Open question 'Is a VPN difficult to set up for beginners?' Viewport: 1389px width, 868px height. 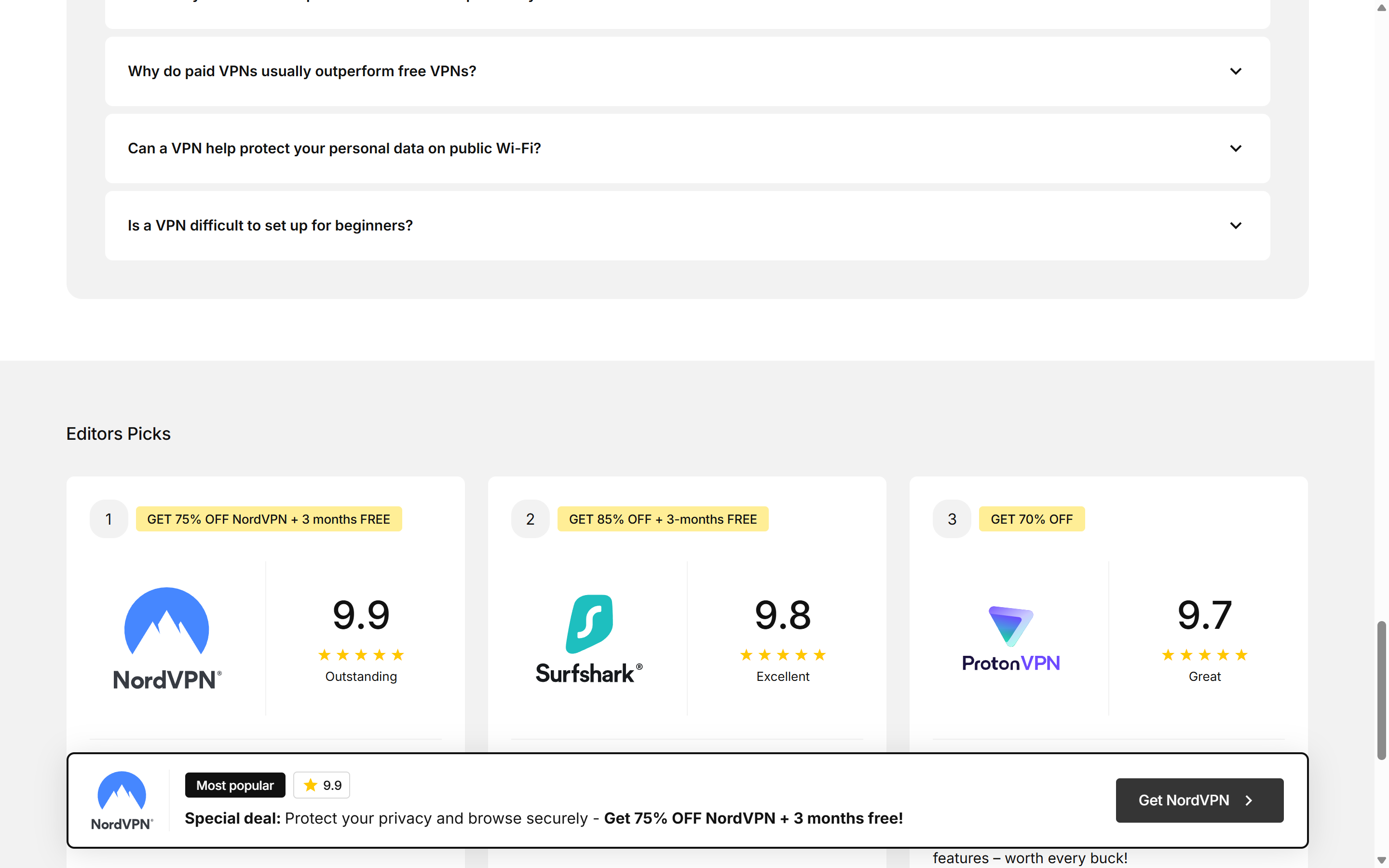point(687,226)
